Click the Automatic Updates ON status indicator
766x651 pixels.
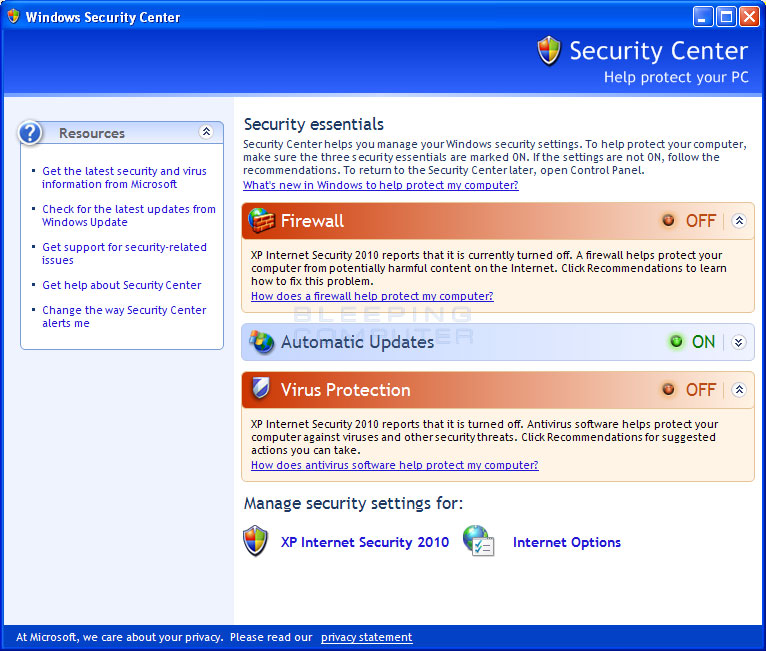693,342
